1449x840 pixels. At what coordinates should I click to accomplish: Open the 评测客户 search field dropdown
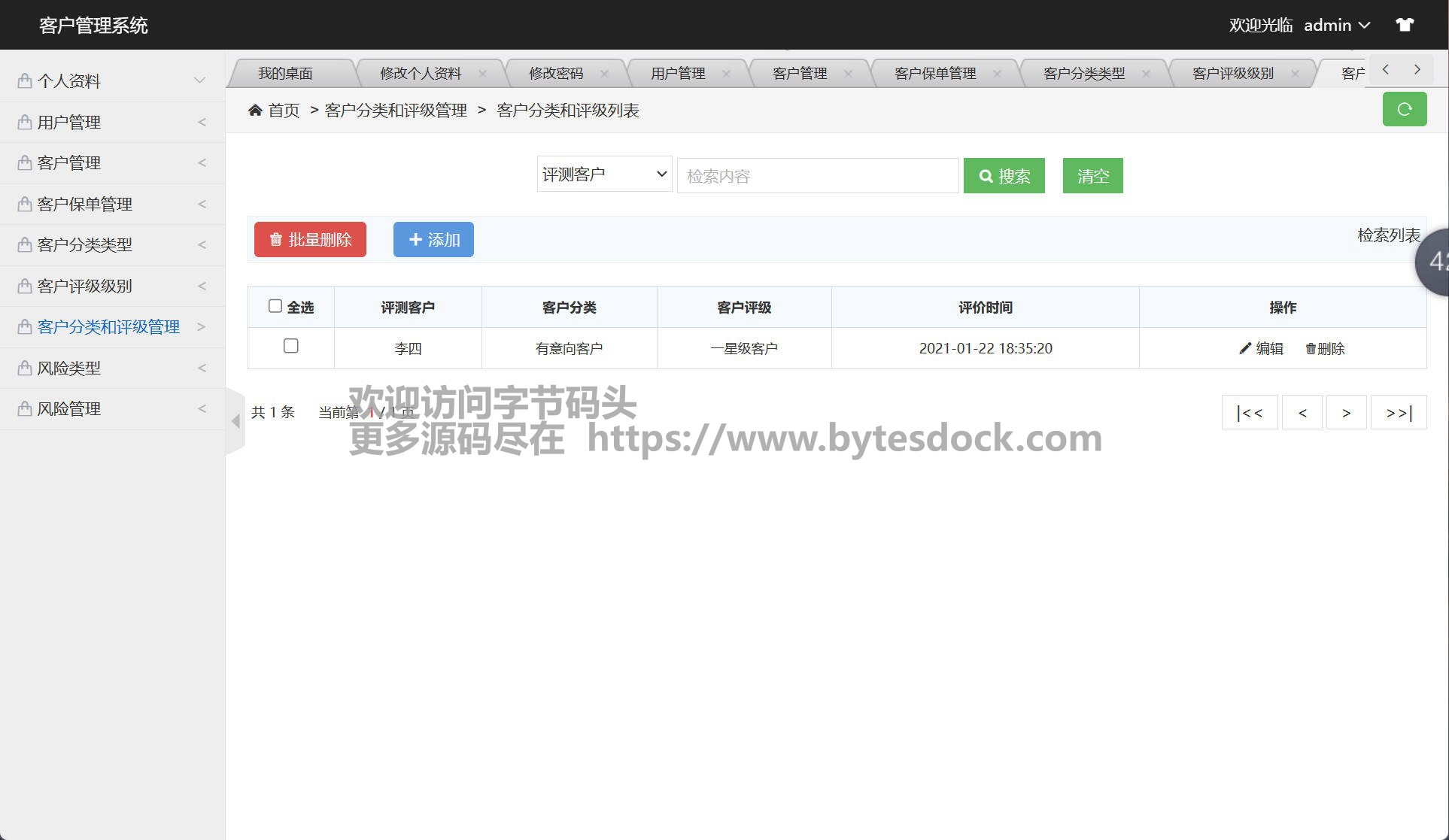click(x=604, y=174)
